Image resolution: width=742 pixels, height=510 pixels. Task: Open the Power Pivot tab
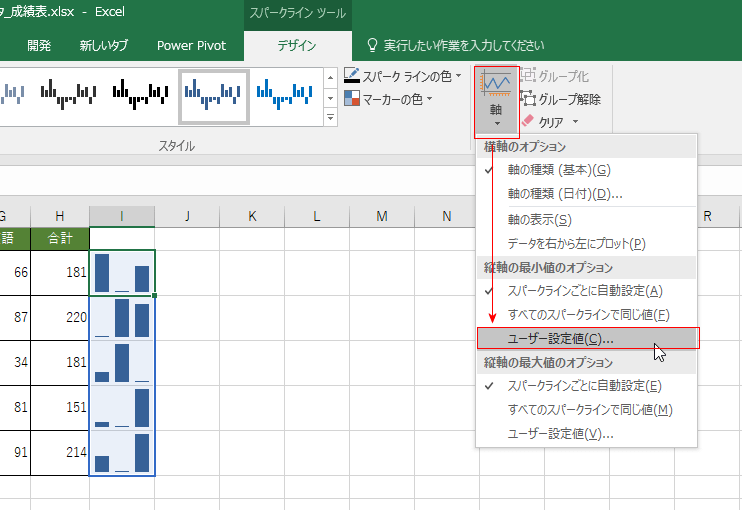pos(191,45)
